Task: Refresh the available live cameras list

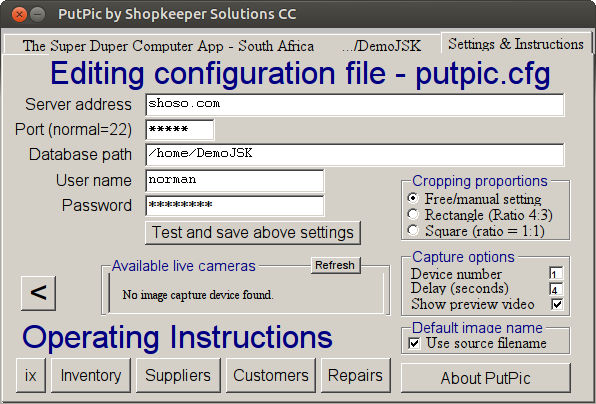Action: pos(335,265)
